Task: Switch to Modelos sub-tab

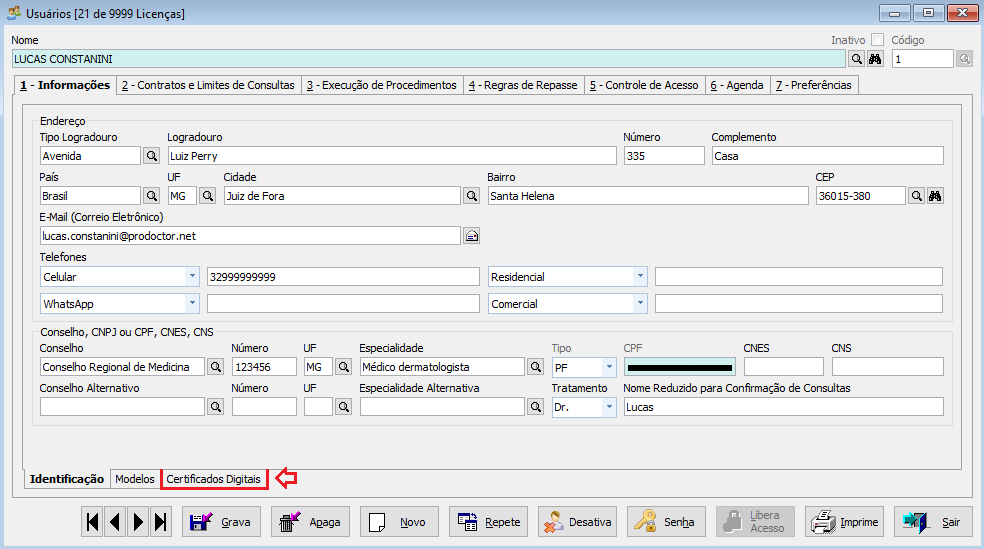Action: [x=134, y=479]
